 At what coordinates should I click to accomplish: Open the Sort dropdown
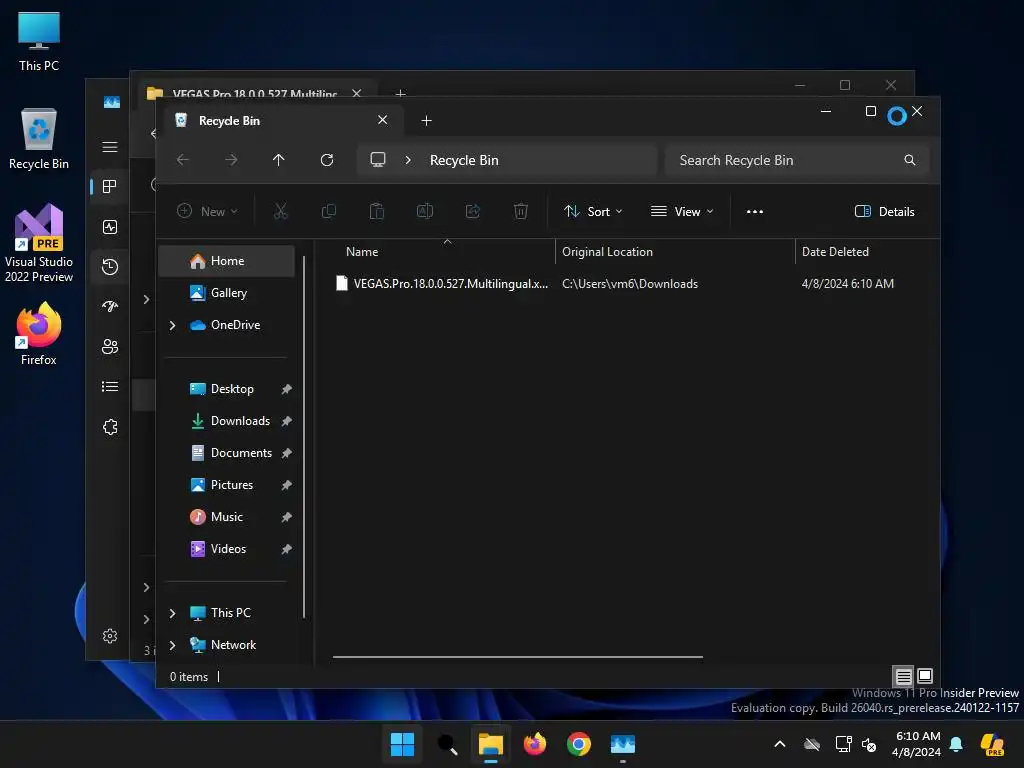pos(593,212)
